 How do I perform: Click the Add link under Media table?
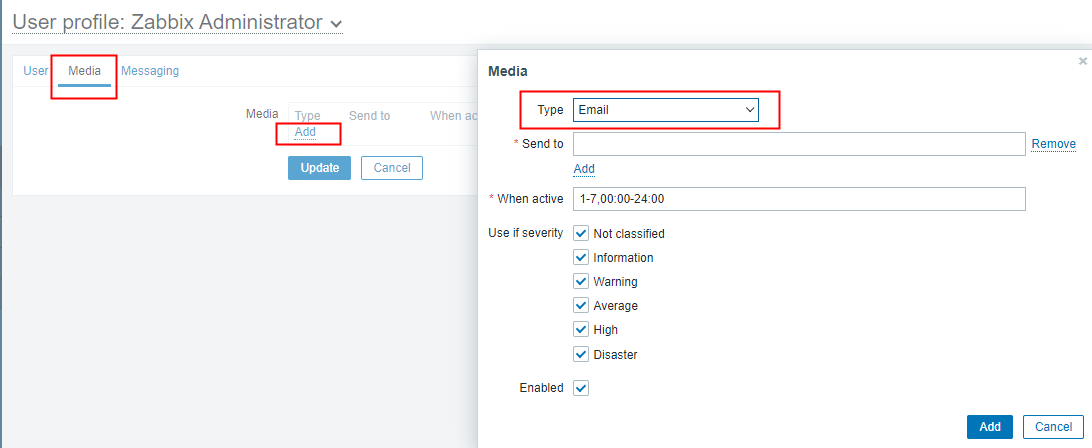[305, 132]
